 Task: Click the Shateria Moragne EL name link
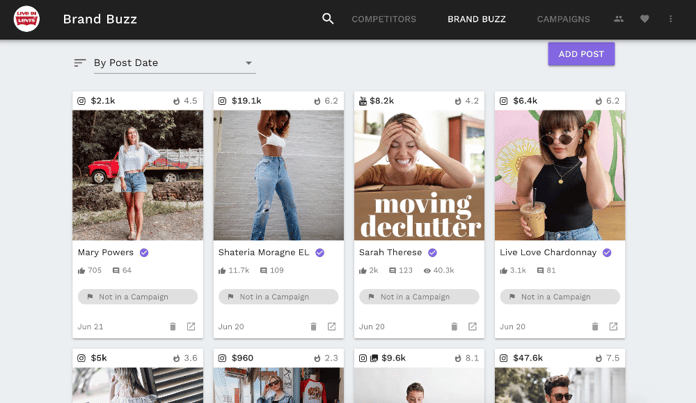point(263,253)
